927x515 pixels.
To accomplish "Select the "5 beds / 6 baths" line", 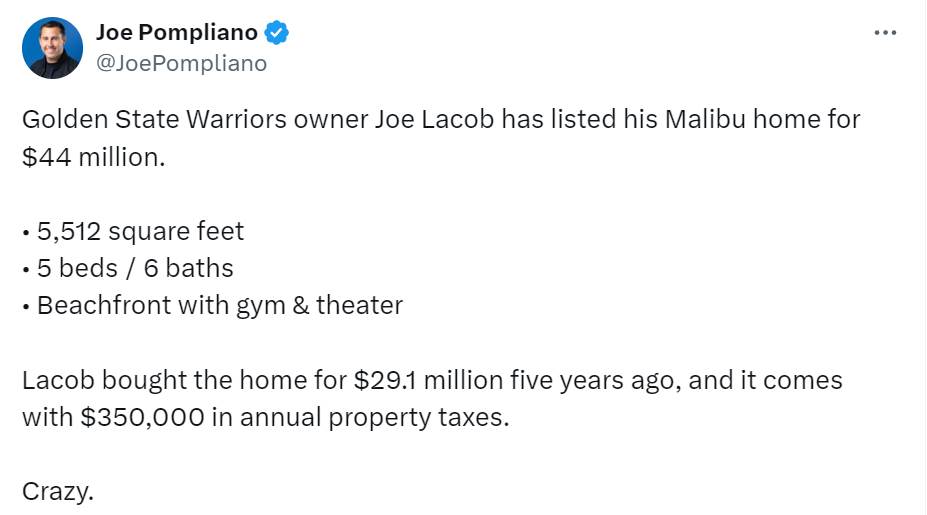I will 135,268.
